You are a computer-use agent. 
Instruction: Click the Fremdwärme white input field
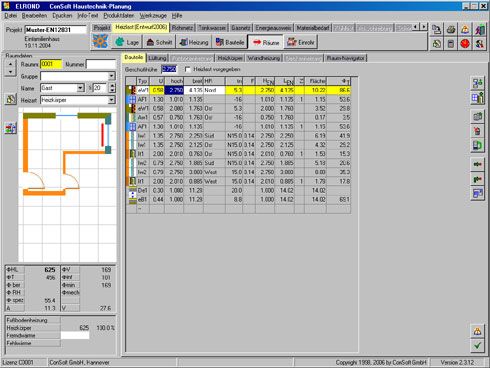(x=75, y=335)
